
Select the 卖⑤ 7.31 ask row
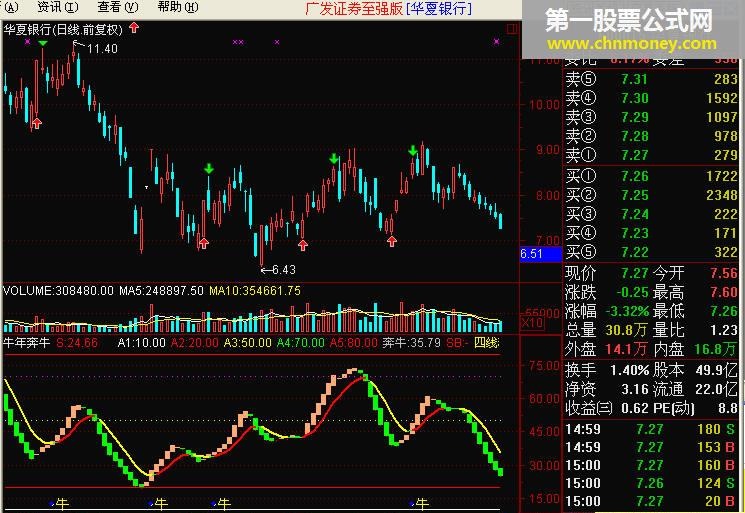tap(651, 79)
